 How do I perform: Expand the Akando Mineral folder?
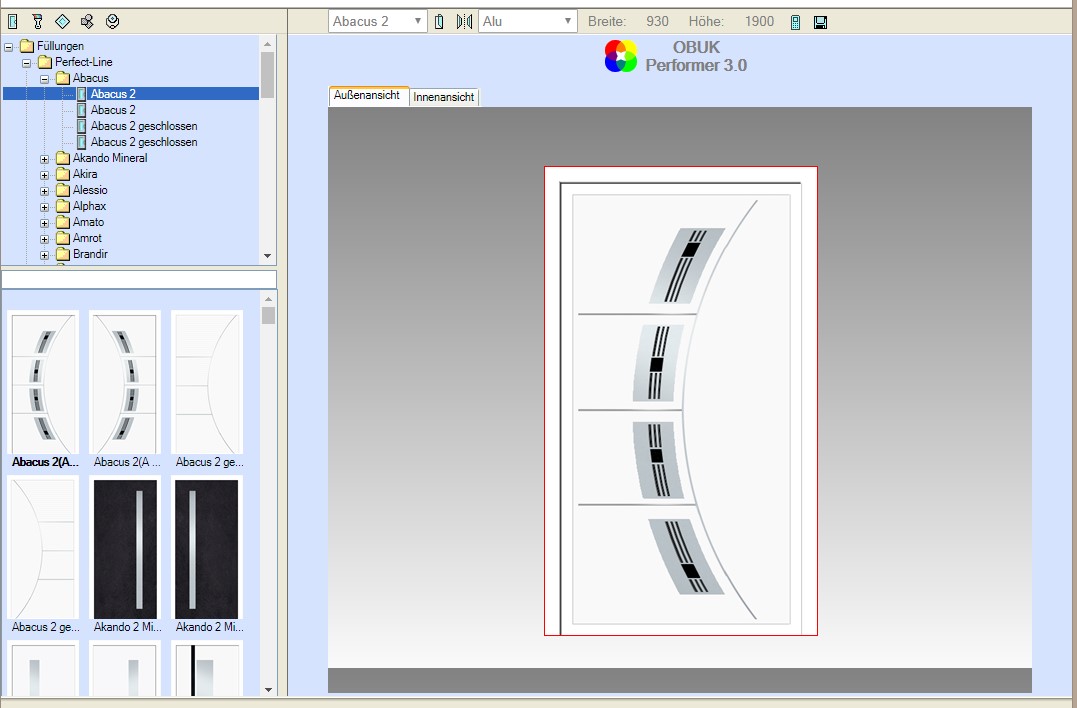pyautogui.click(x=45, y=159)
